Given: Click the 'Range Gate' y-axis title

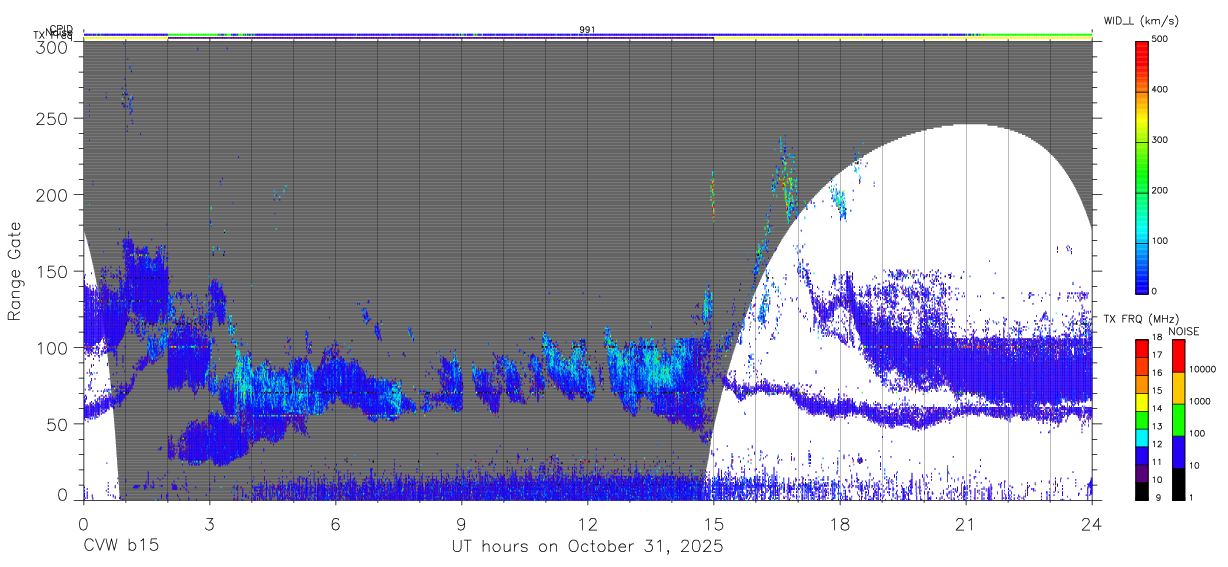Looking at the screenshot, I should 15,271.
